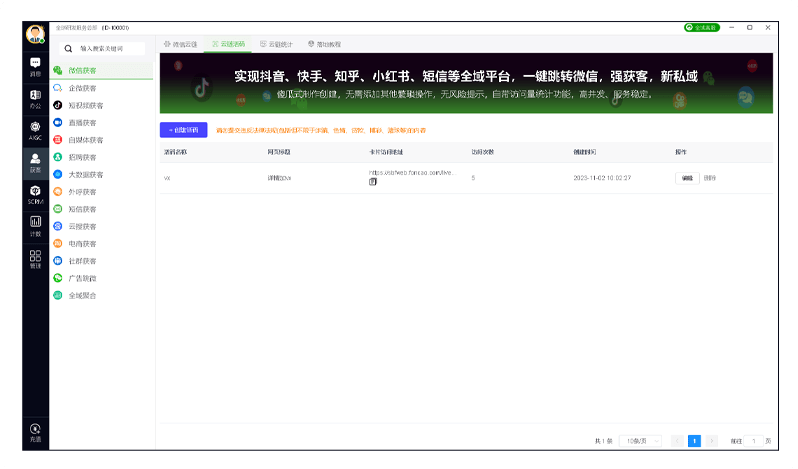Open the SCRM module icon

pyautogui.click(x=35, y=193)
